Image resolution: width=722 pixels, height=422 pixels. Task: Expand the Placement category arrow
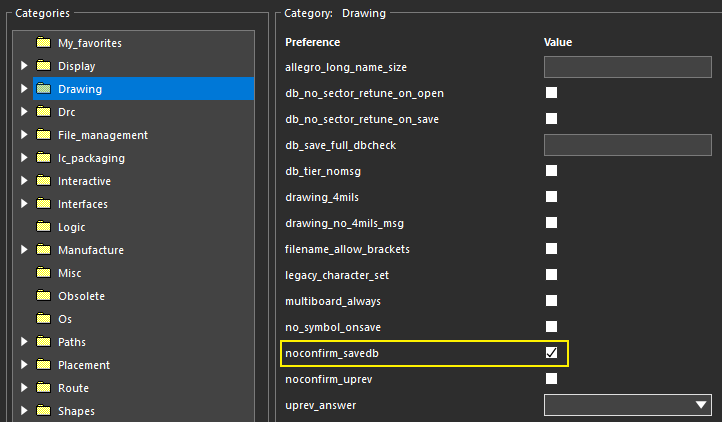point(24,365)
